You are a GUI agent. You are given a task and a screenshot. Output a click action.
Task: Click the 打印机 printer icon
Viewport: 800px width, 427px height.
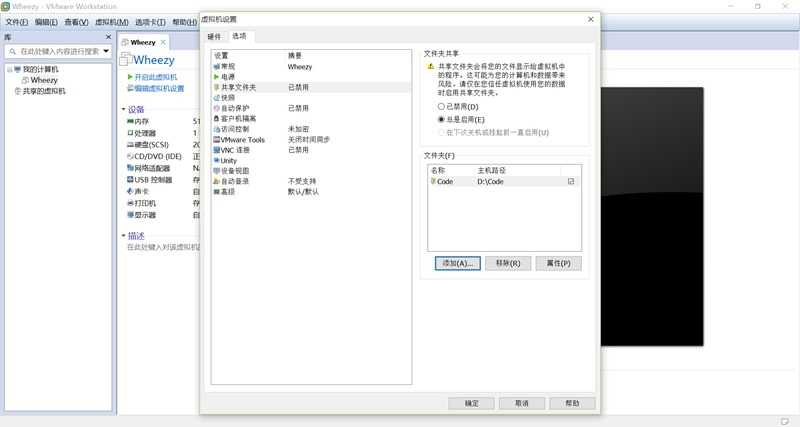coord(130,203)
